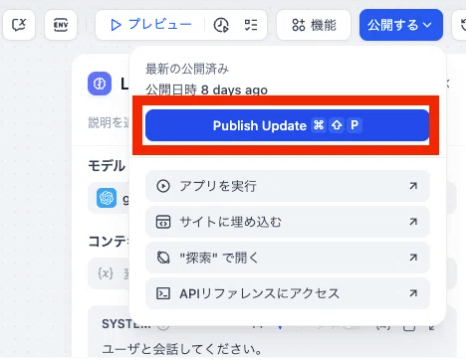Image resolution: width=466 pixels, height=361 pixels.
Task: Click external arrow on "探索" で開く row
Action: click(x=413, y=258)
